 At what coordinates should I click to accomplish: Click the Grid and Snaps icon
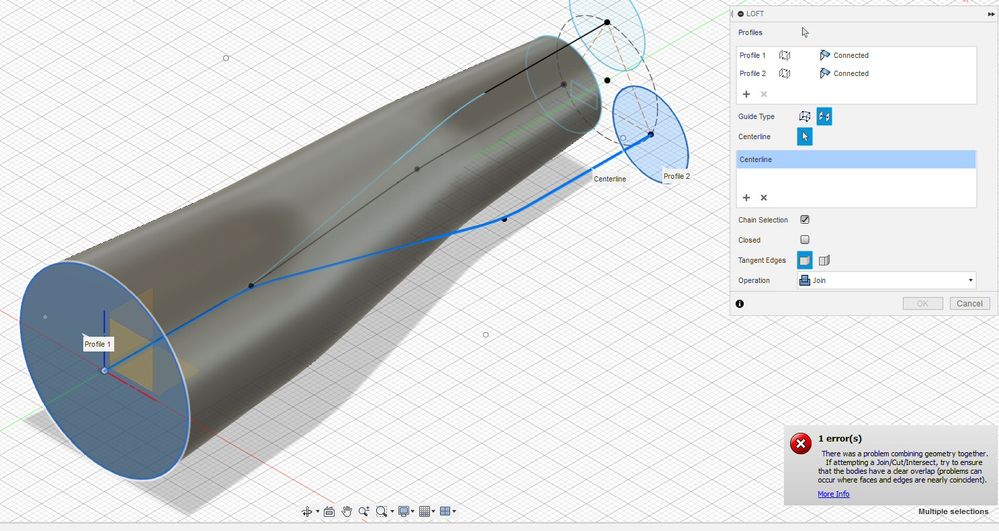[x=424, y=511]
